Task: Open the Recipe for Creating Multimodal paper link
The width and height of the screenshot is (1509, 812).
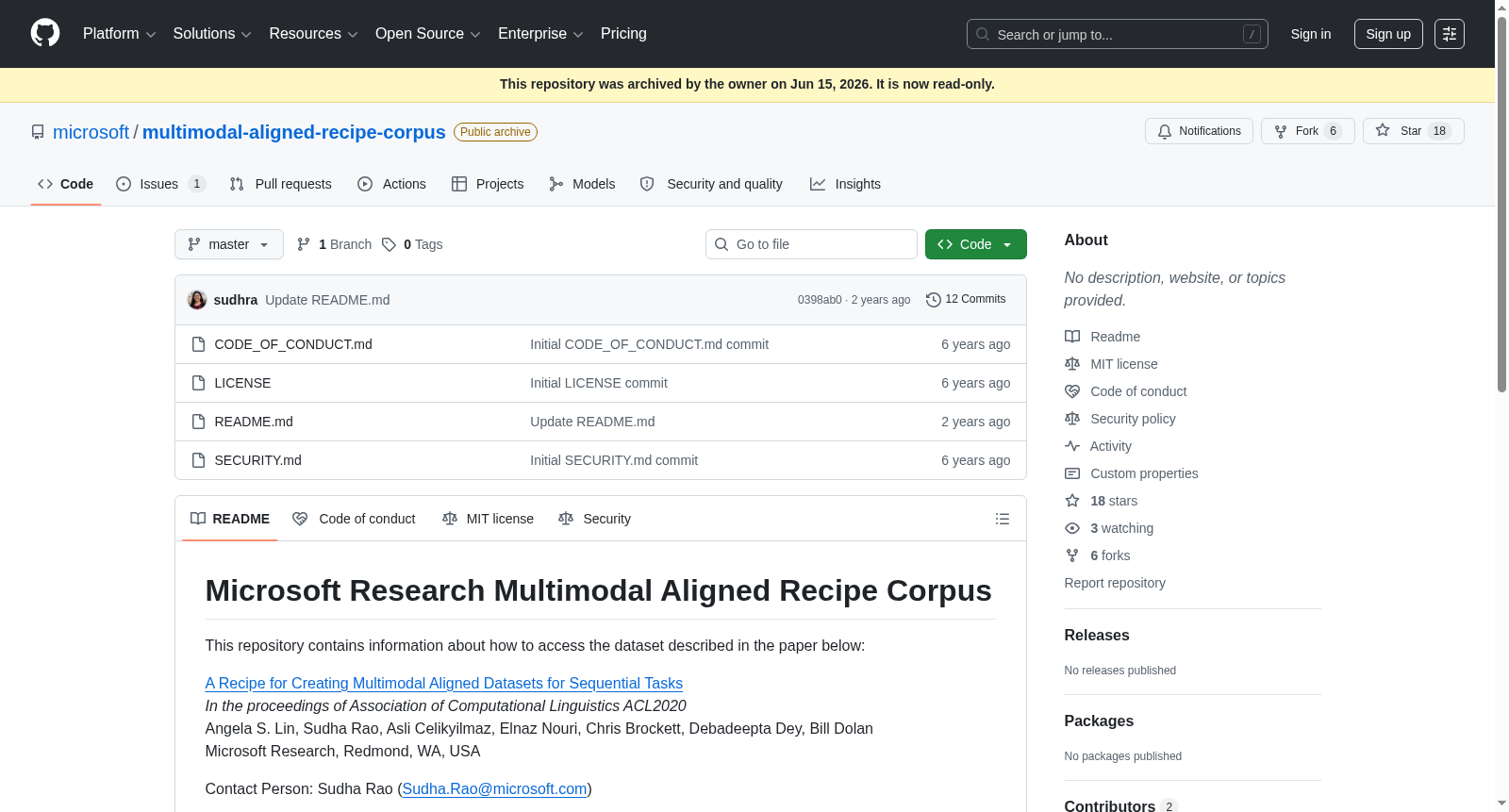Action: 444,684
